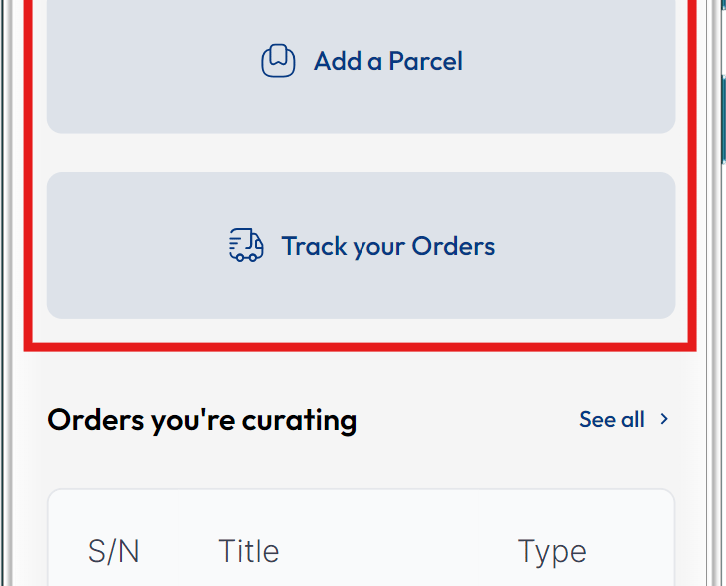Image resolution: width=726 pixels, height=586 pixels.
Task: Click the word "Parcel" in the first card
Action: (x=425, y=61)
